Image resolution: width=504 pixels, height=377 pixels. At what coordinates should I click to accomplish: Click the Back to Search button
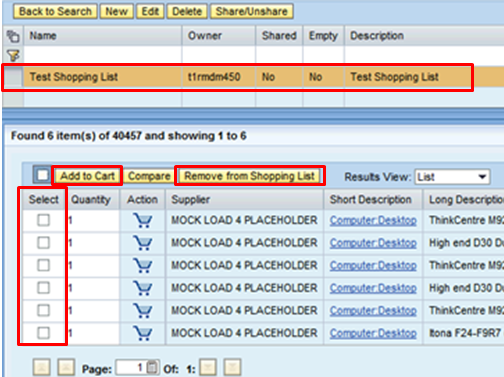pos(55,11)
